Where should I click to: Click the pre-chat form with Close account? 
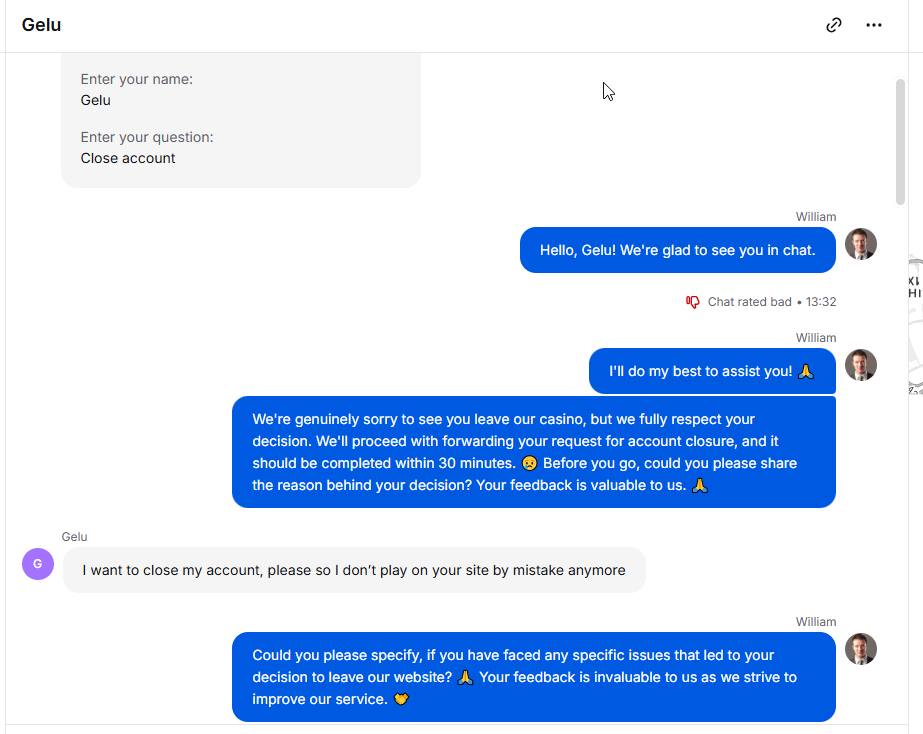[241, 120]
